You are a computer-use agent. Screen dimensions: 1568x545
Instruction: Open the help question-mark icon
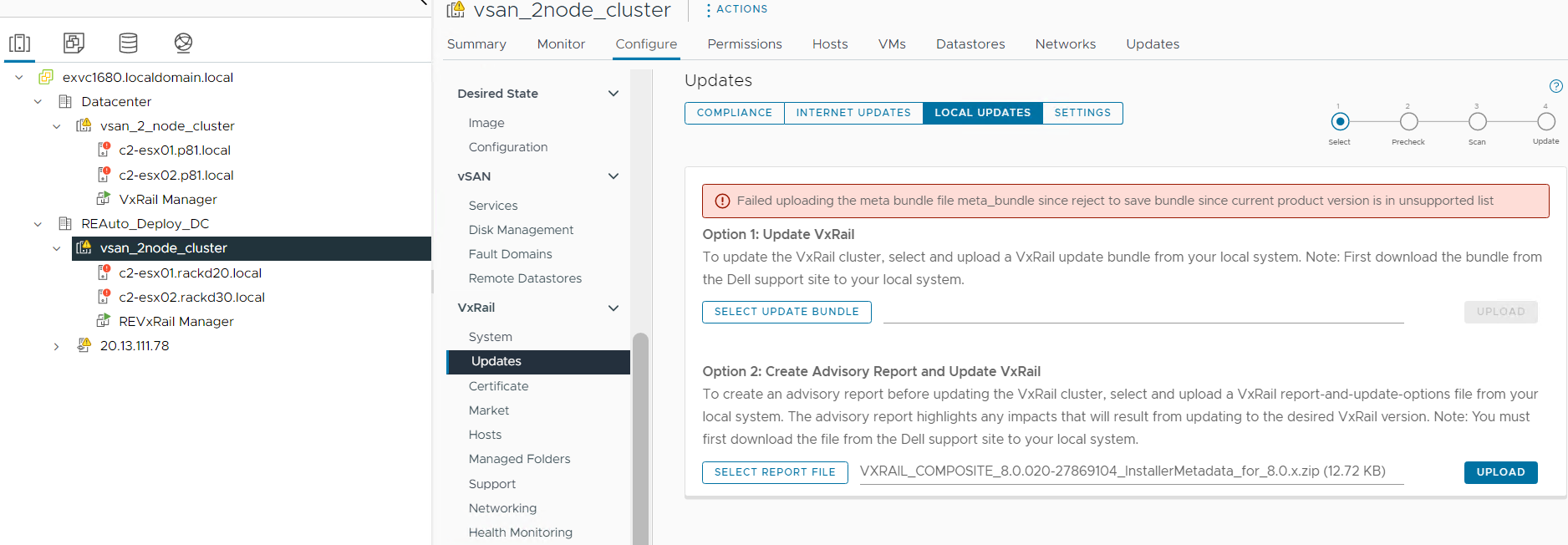[1555, 86]
